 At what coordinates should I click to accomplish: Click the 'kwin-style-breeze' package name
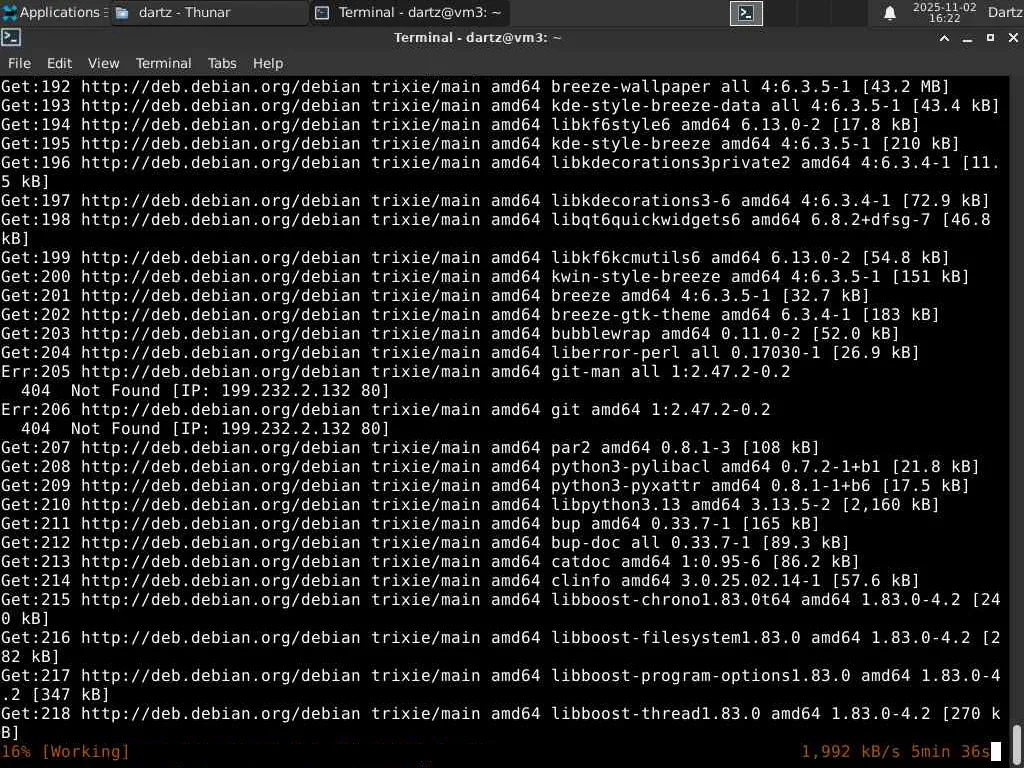click(635, 276)
